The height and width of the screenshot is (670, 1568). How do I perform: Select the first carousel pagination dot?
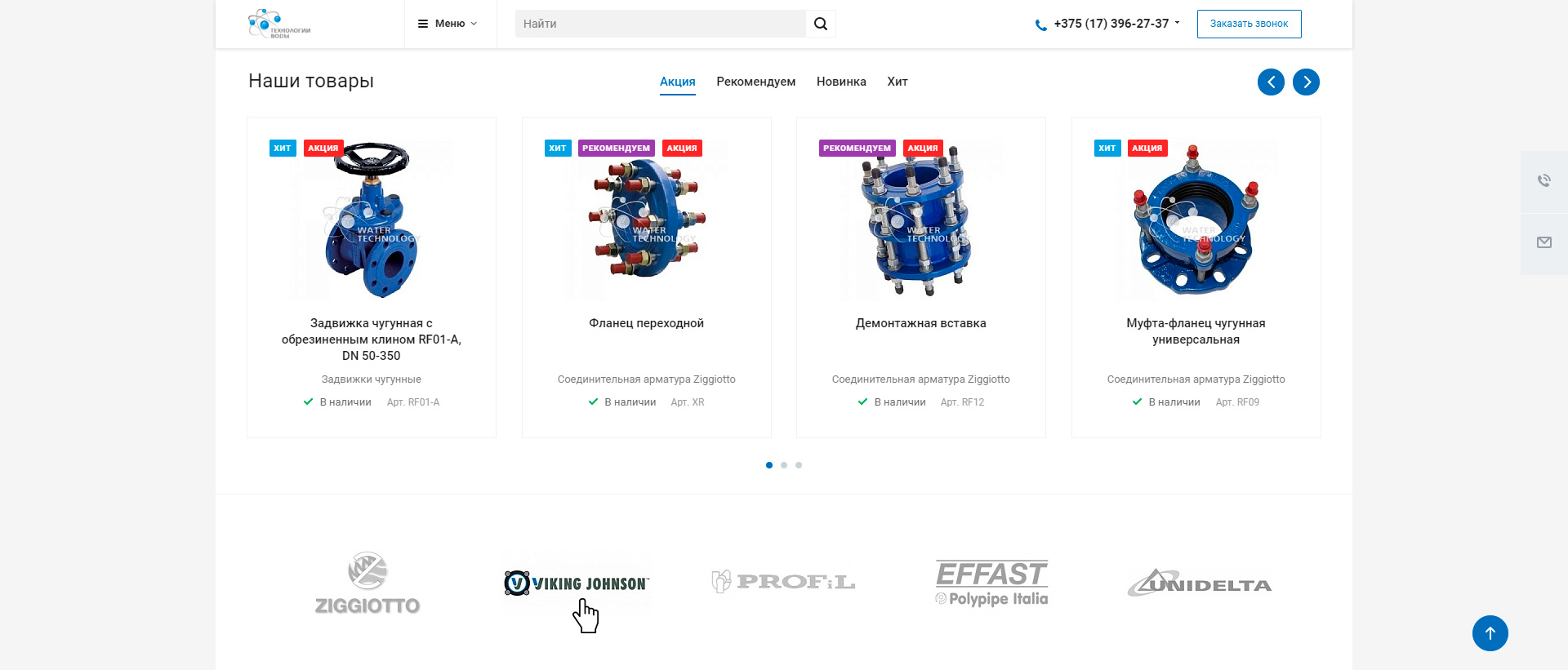click(x=769, y=465)
